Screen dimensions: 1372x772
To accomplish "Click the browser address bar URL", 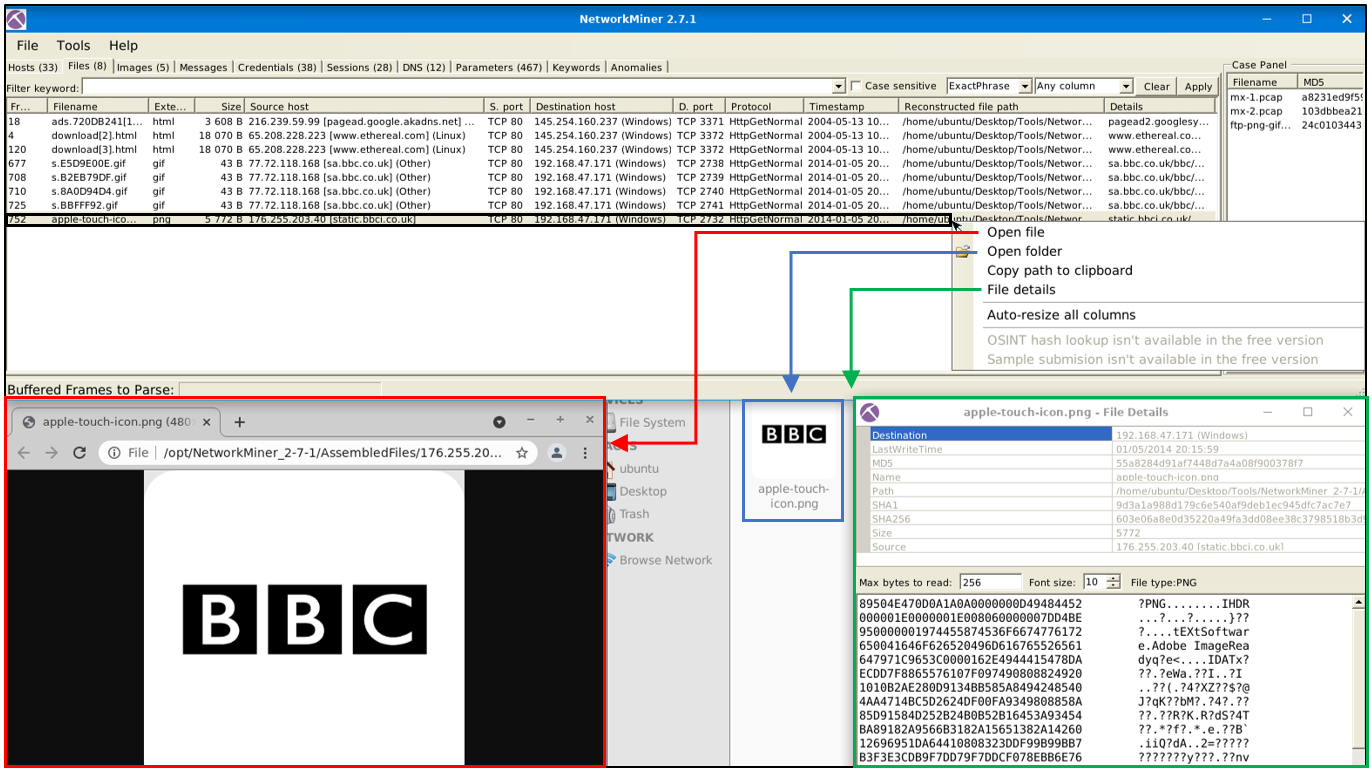I will click(x=332, y=453).
